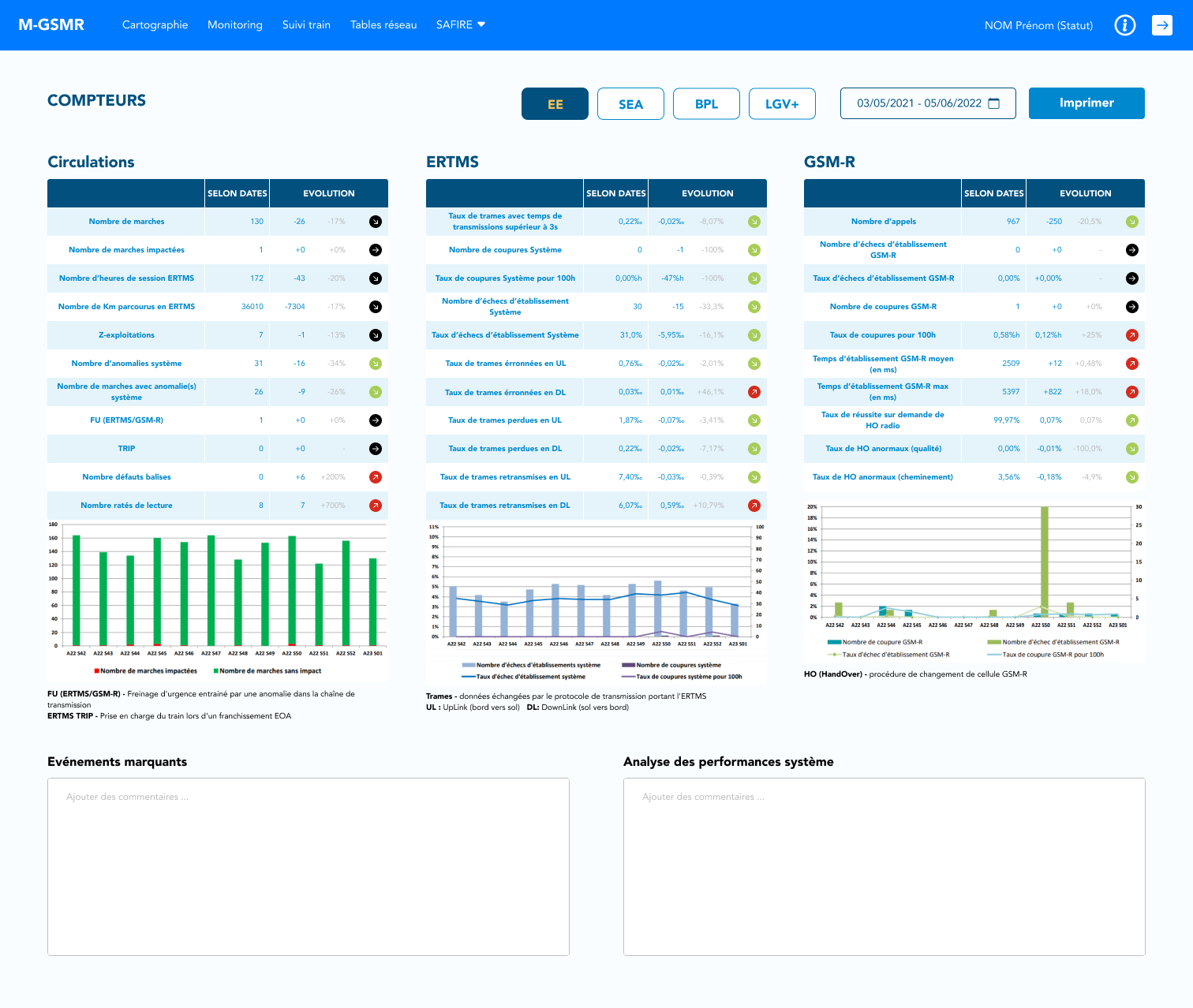Open the Cartographie menu item

pos(155,25)
